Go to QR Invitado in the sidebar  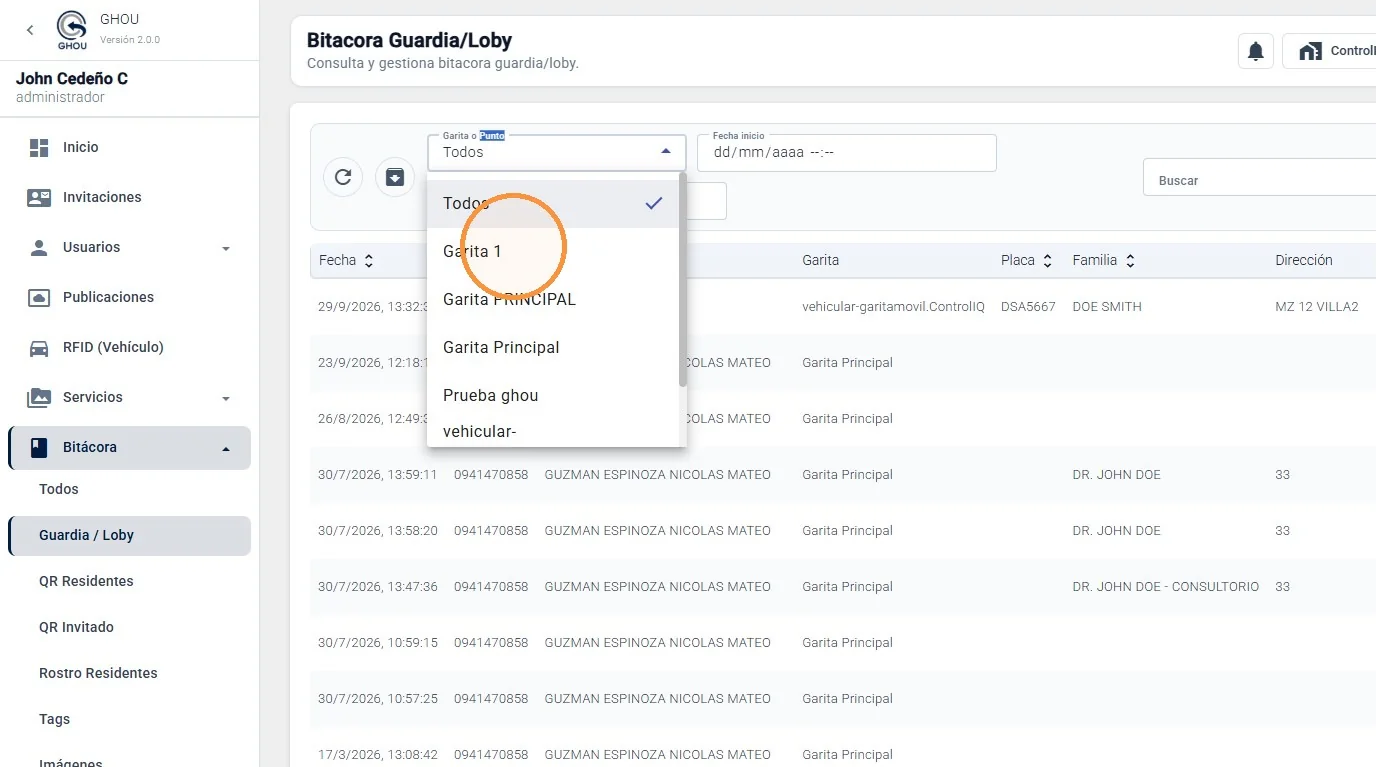tap(129, 627)
